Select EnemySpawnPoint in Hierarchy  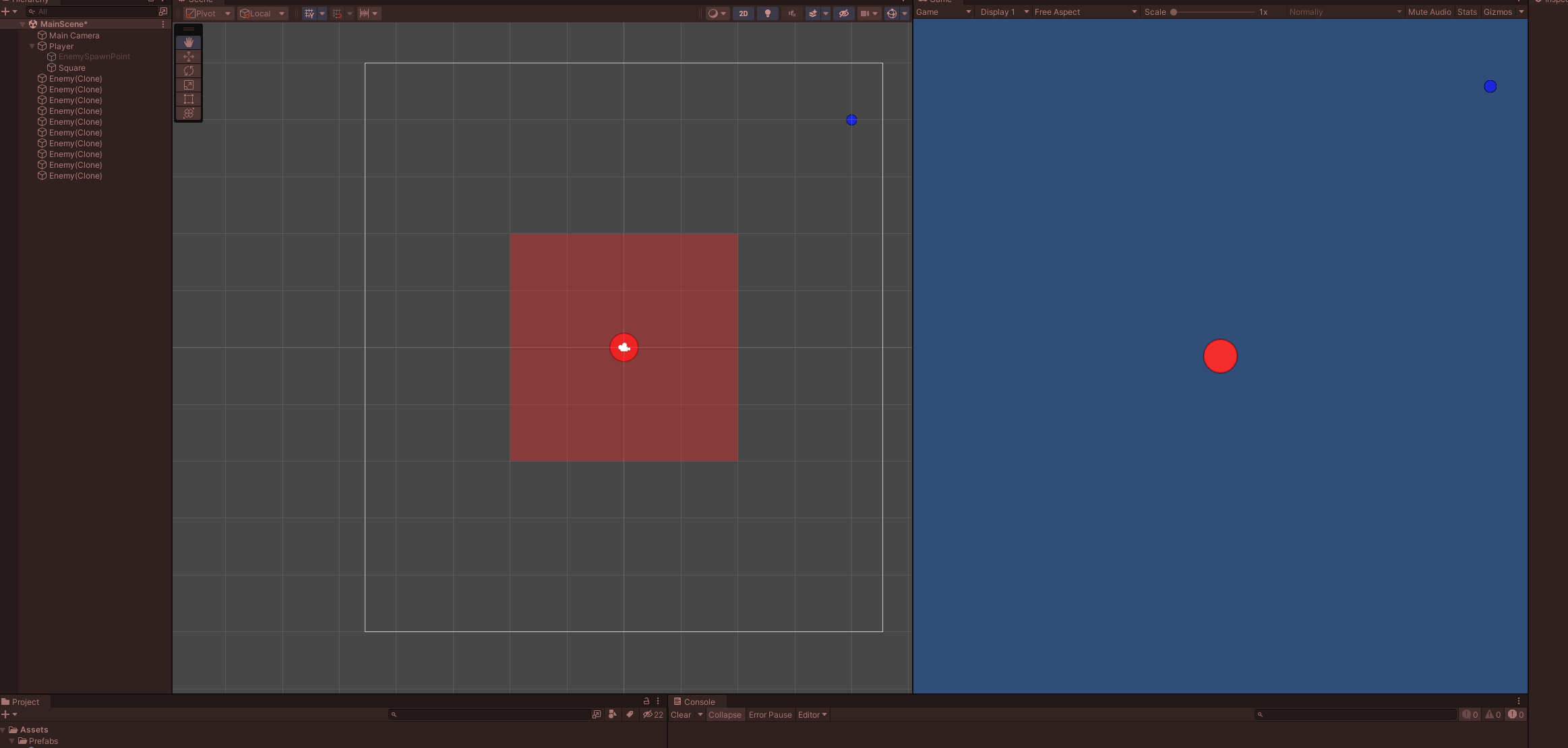coord(94,57)
